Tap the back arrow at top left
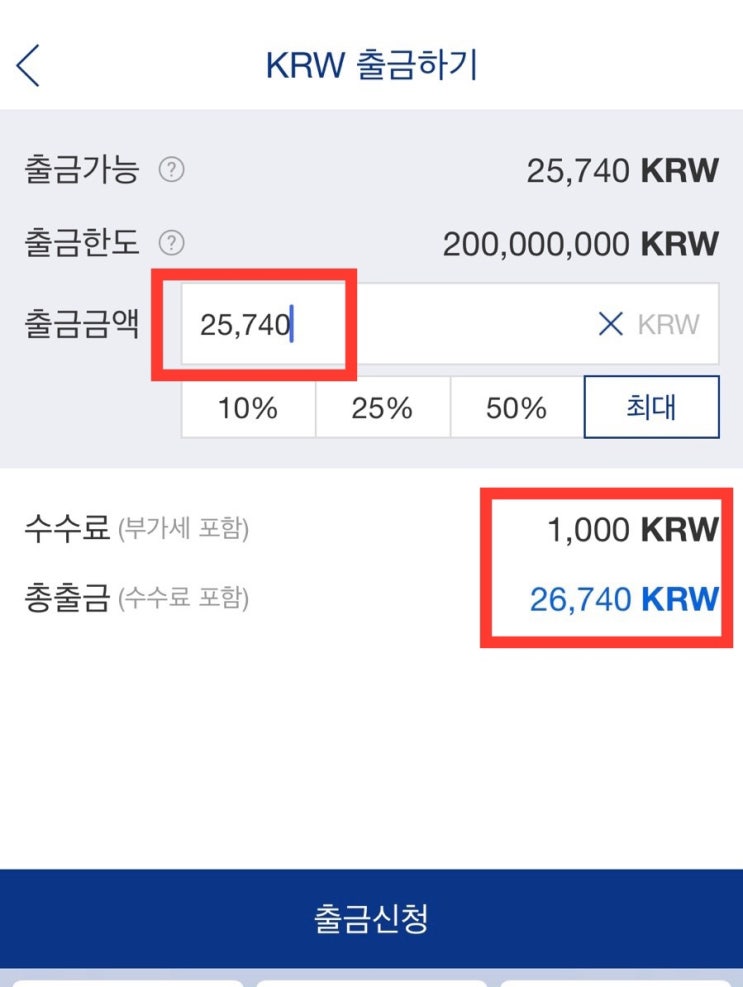Screen dimensions: 743x987 click(x=28, y=66)
